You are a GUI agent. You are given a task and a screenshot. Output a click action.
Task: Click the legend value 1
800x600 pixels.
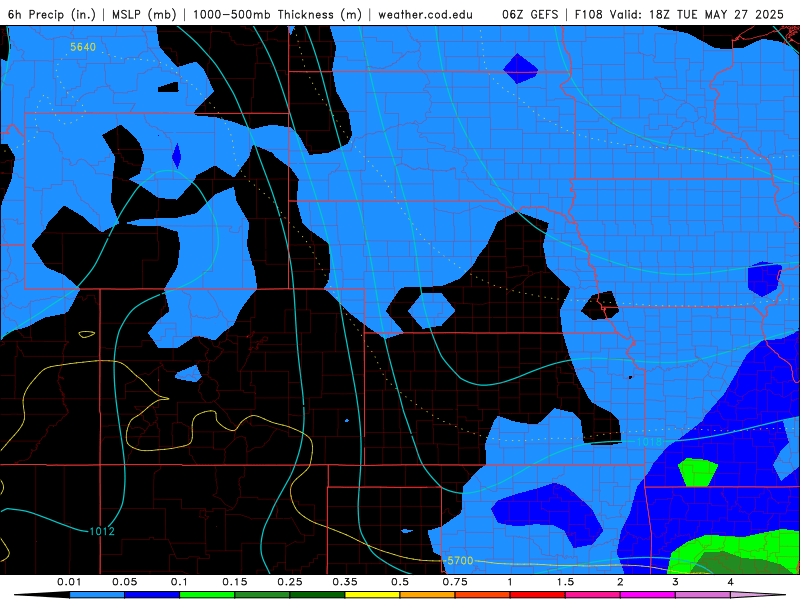[x=510, y=582]
